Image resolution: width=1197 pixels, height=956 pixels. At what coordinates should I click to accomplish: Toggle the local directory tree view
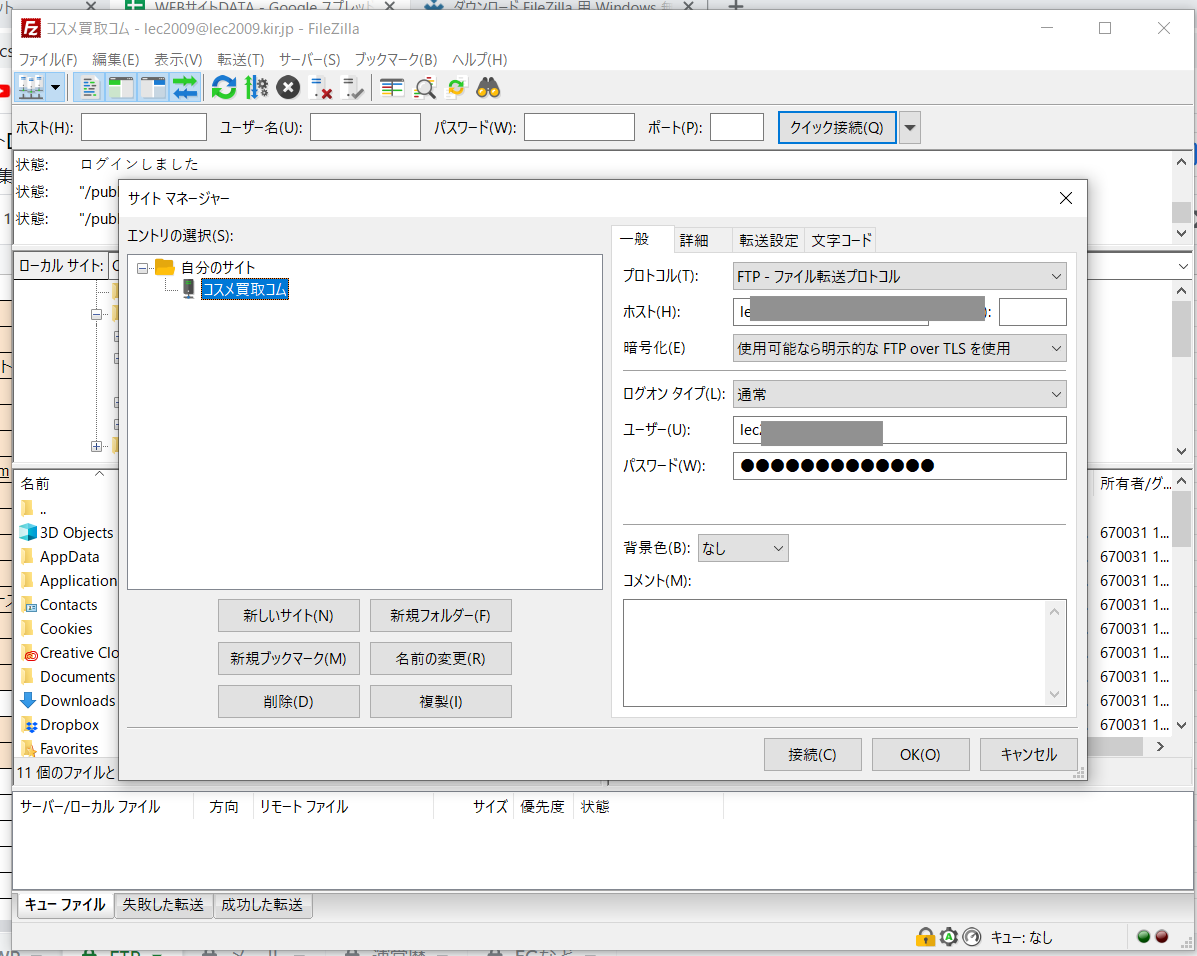coord(121,88)
